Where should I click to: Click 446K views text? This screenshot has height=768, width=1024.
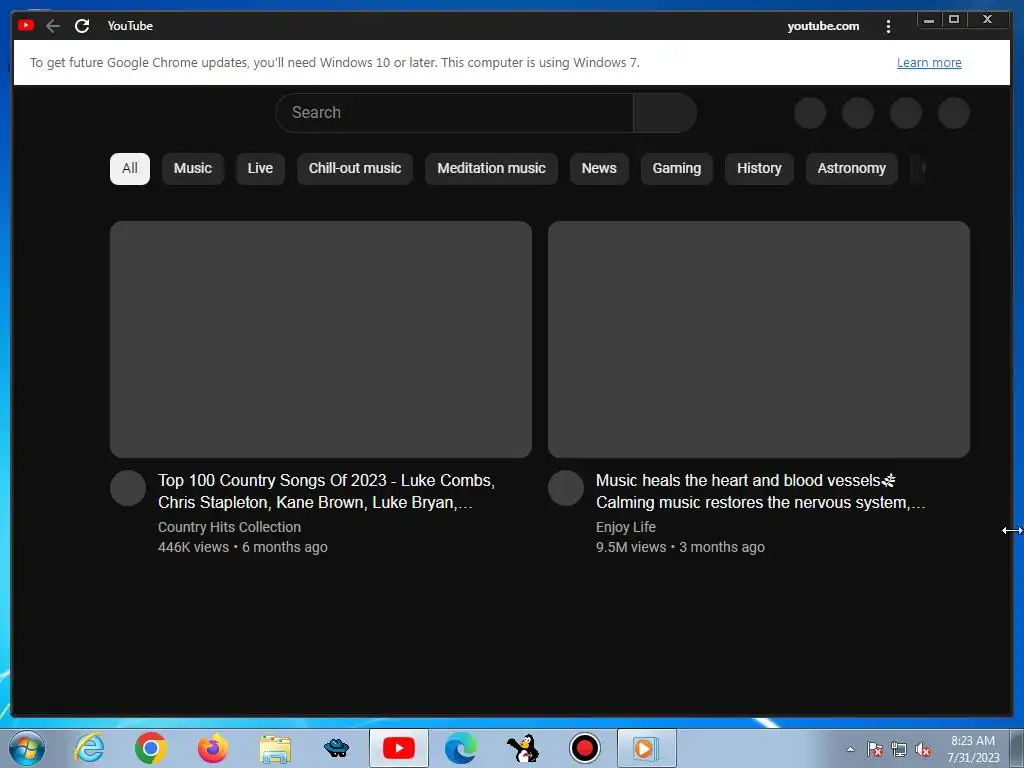(x=193, y=547)
